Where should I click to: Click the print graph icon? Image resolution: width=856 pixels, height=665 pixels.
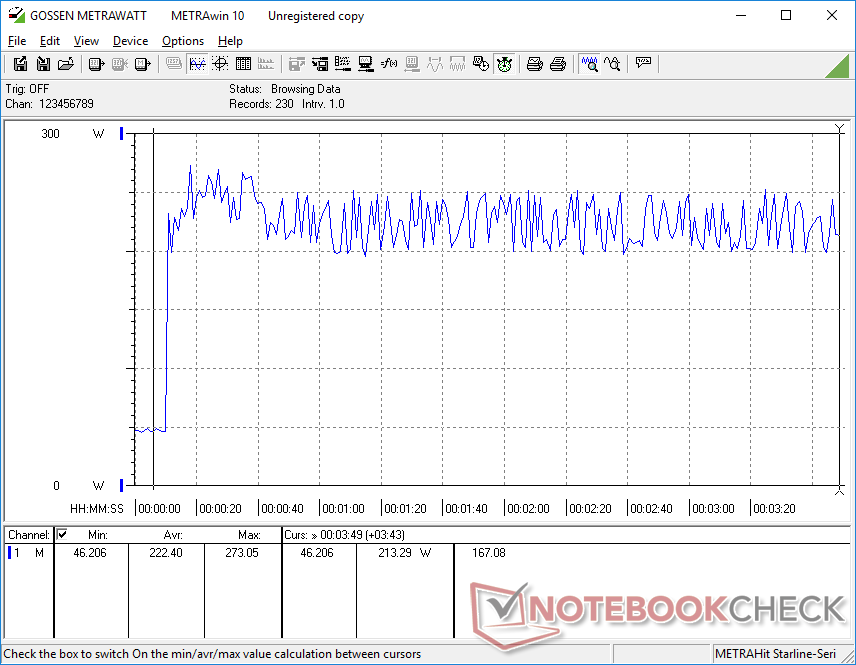(534, 64)
